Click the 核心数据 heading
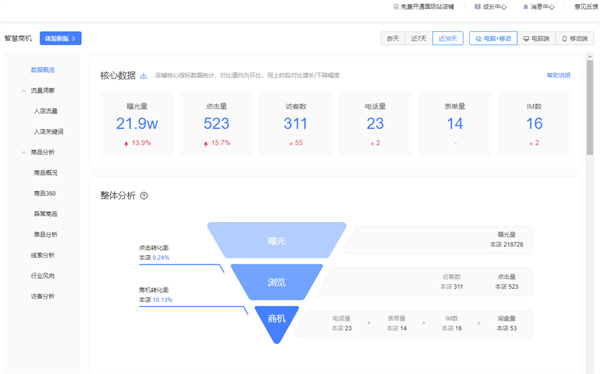 pos(118,75)
